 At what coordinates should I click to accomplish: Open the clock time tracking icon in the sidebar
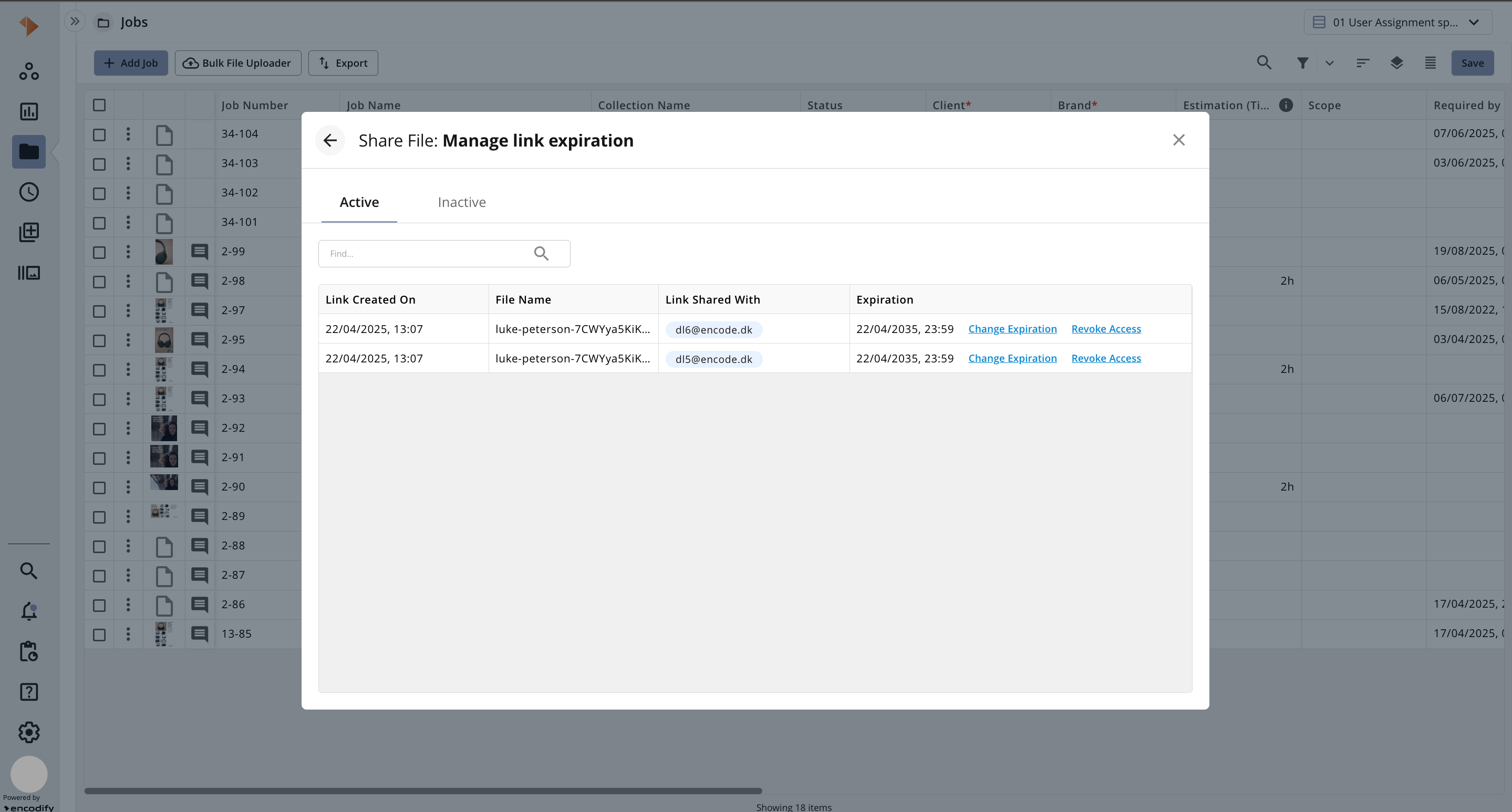pyautogui.click(x=29, y=192)
